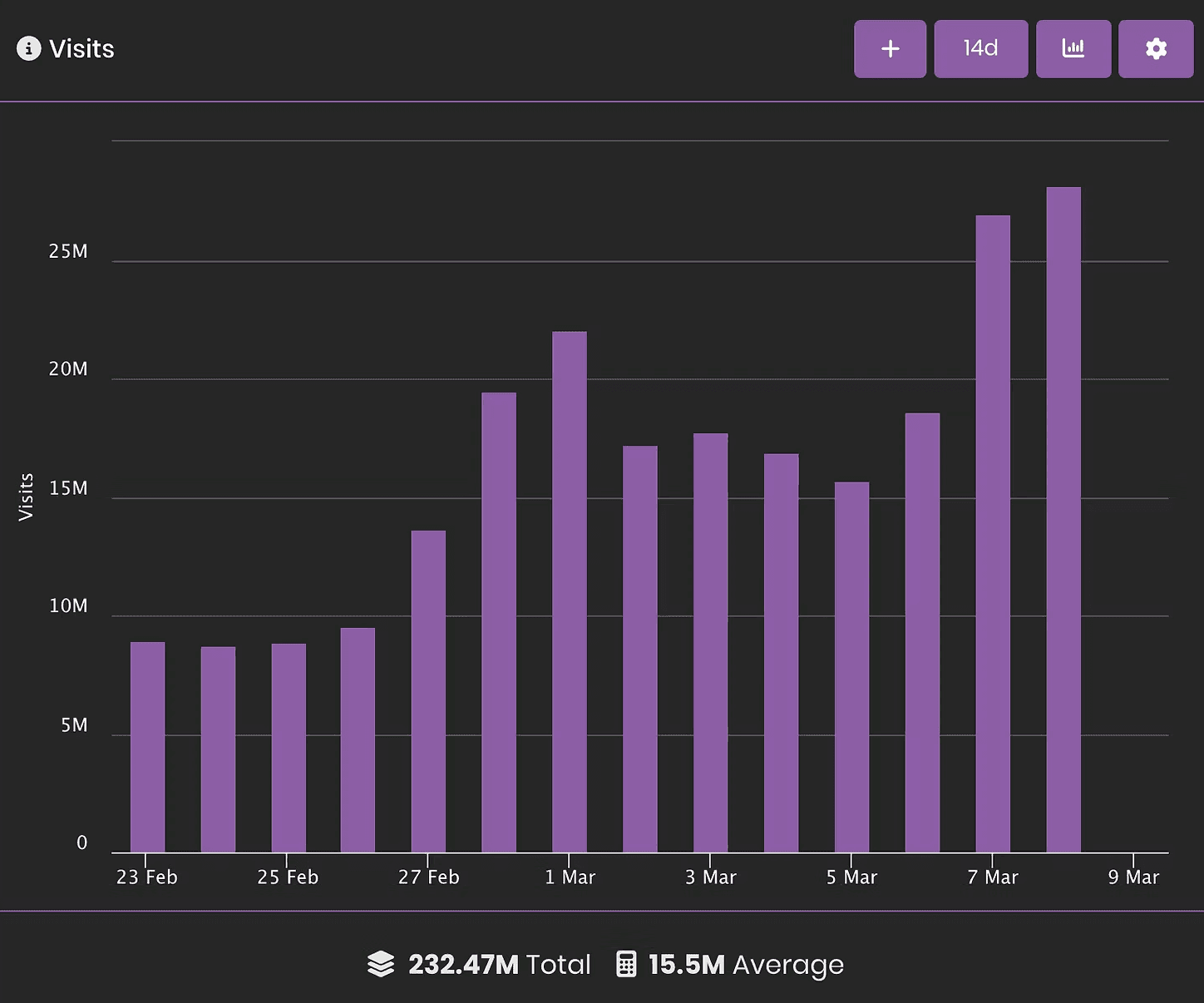Click the 27 Feb bar
Screen dimensions: 1204x1003
click(428, 691)
